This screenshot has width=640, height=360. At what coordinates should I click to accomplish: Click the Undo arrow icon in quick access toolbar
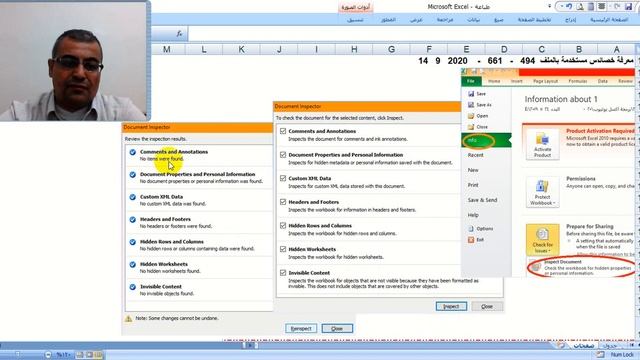(569, 7)
